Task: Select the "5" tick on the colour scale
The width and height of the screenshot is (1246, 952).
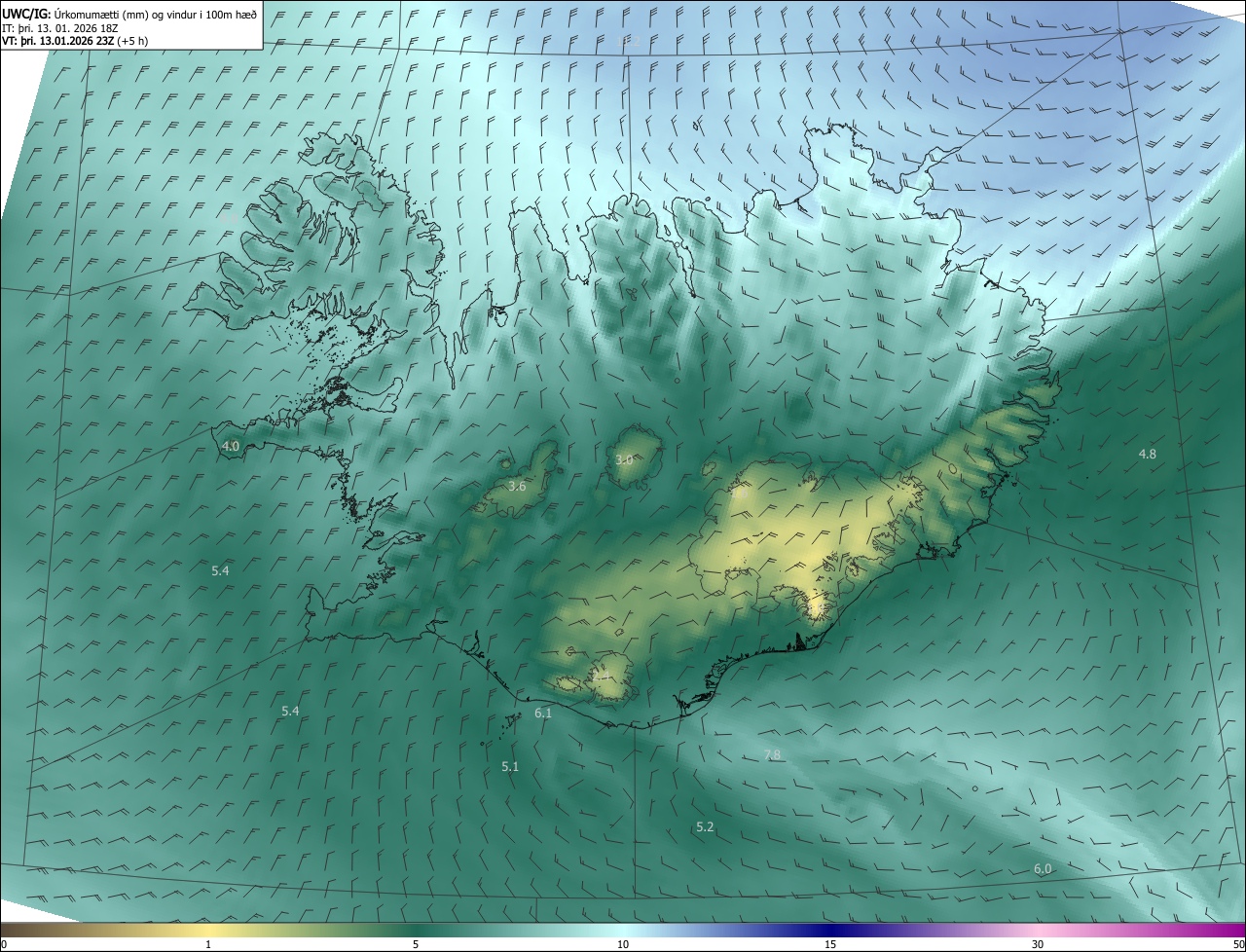Action: click(x=416, y=945)
